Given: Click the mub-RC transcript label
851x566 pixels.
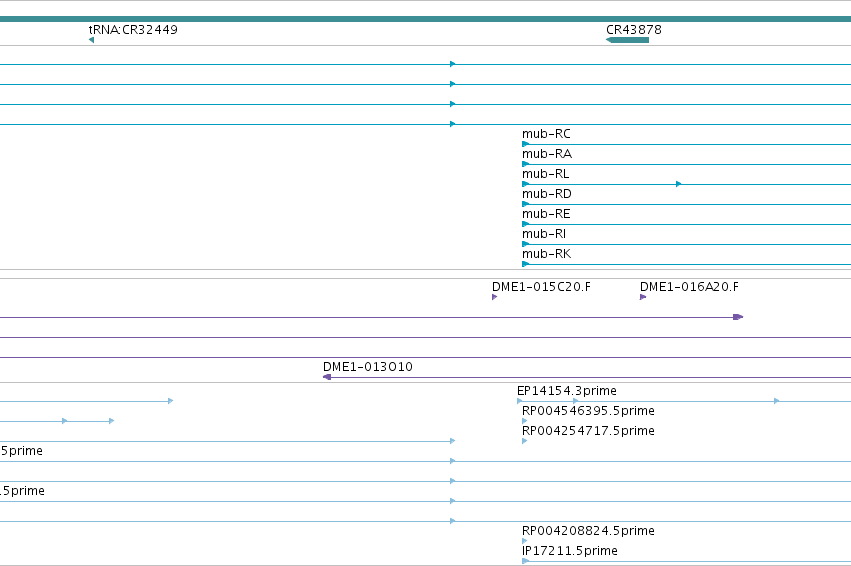Looking at the screenshot, I should click(546, 134).
